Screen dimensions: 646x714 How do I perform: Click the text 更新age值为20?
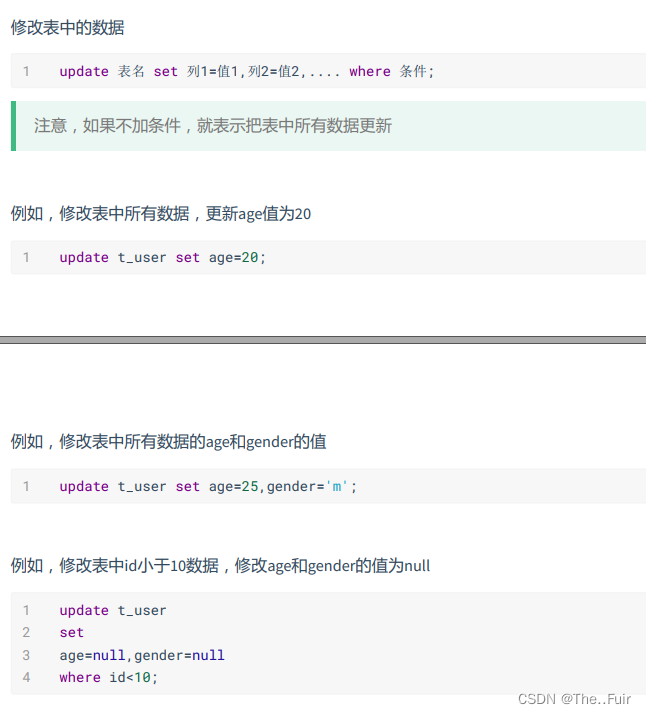[x=258, y=214]
